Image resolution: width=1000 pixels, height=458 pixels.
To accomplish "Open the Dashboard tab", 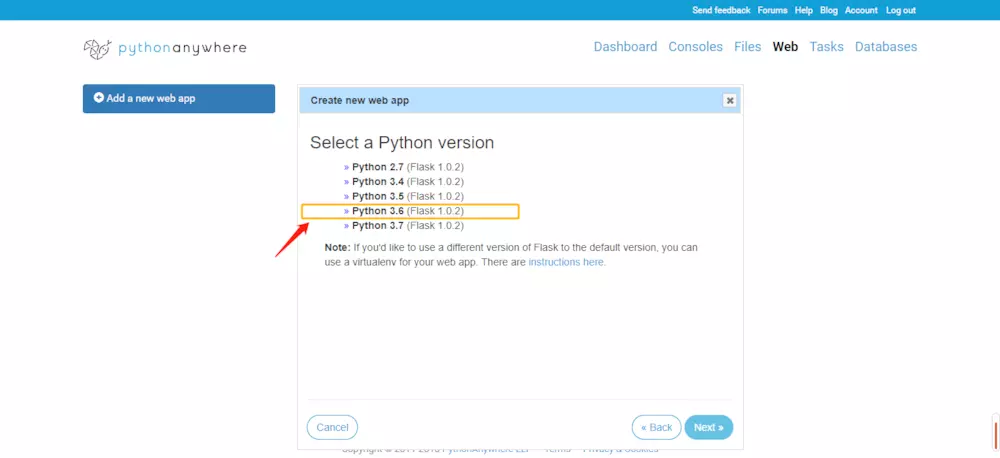I will (625, 47).
